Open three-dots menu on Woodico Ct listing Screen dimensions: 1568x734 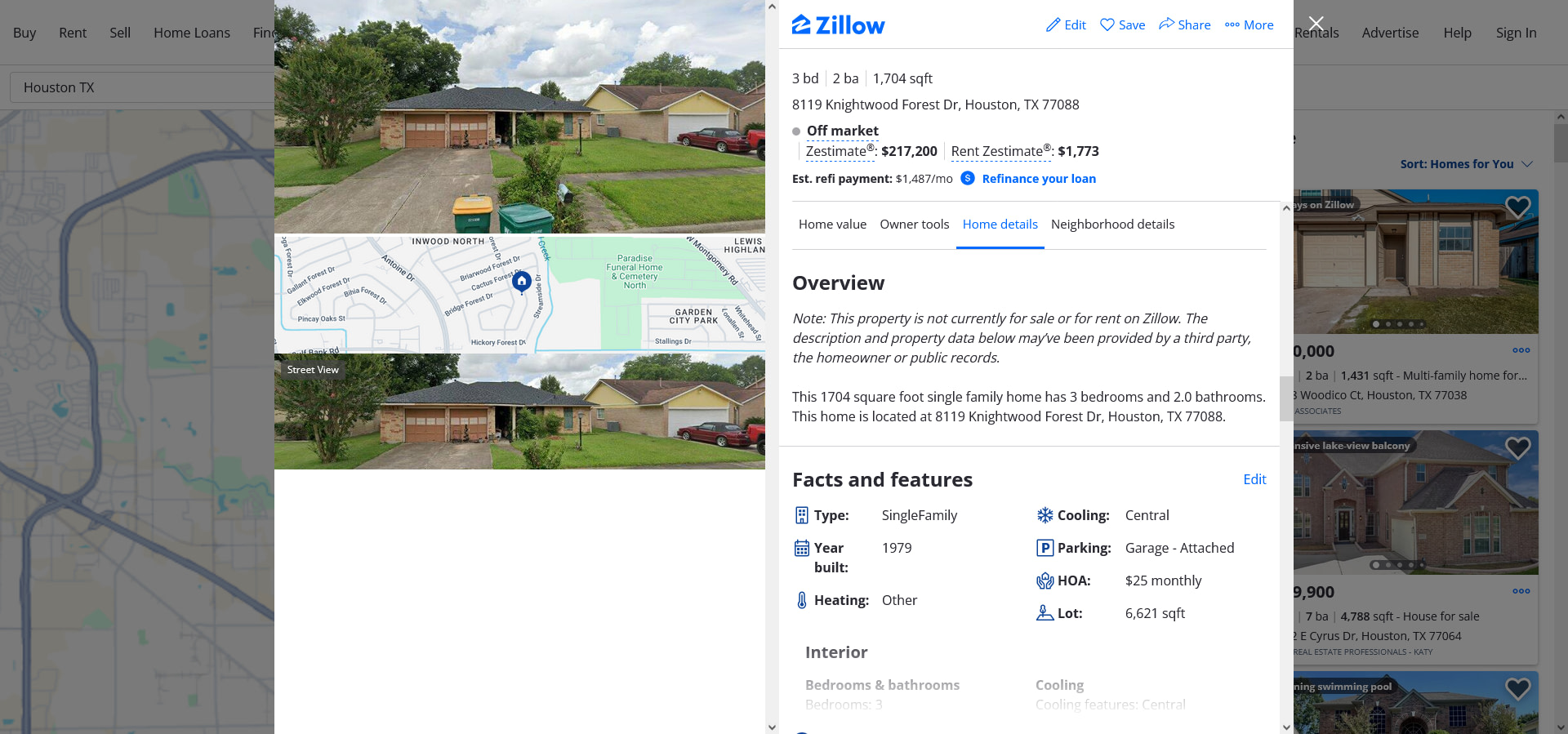[1521, 350]
